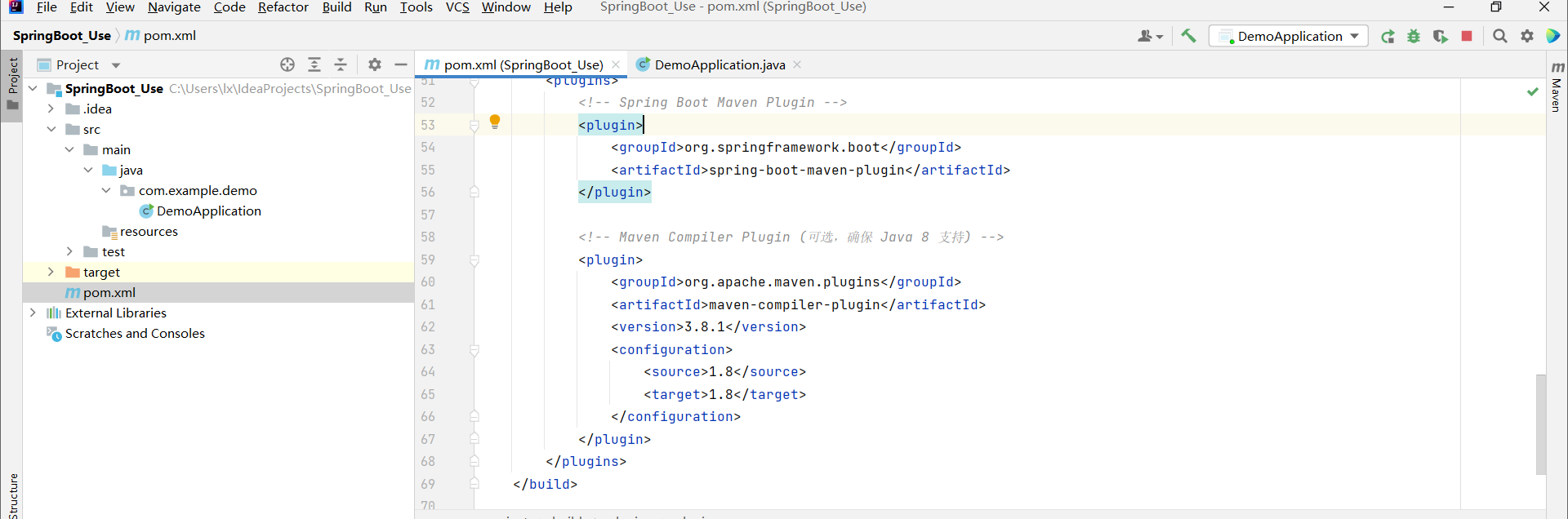Screen dimensions: 1568x519
Task: Open the File menu
Action: click(x=47, y=7)
